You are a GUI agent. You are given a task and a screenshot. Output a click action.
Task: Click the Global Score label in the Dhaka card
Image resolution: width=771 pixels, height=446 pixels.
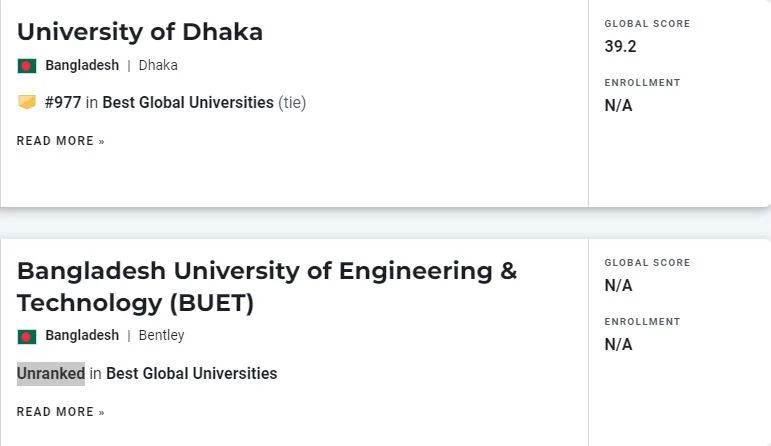pos(647,24)
